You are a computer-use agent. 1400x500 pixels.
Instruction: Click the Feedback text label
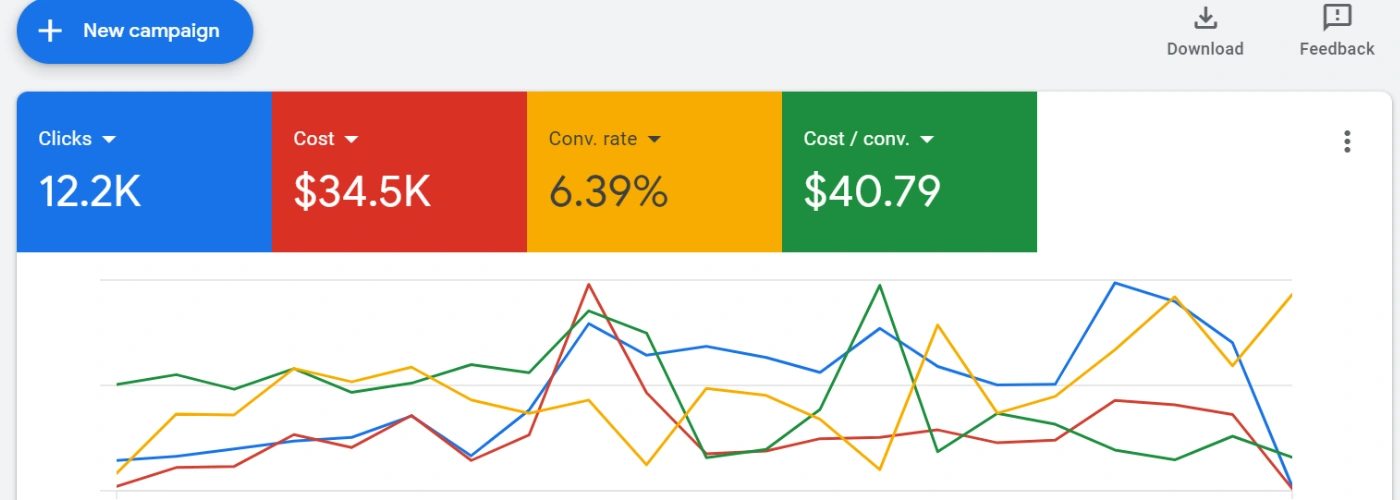[x=1337, y=49]
